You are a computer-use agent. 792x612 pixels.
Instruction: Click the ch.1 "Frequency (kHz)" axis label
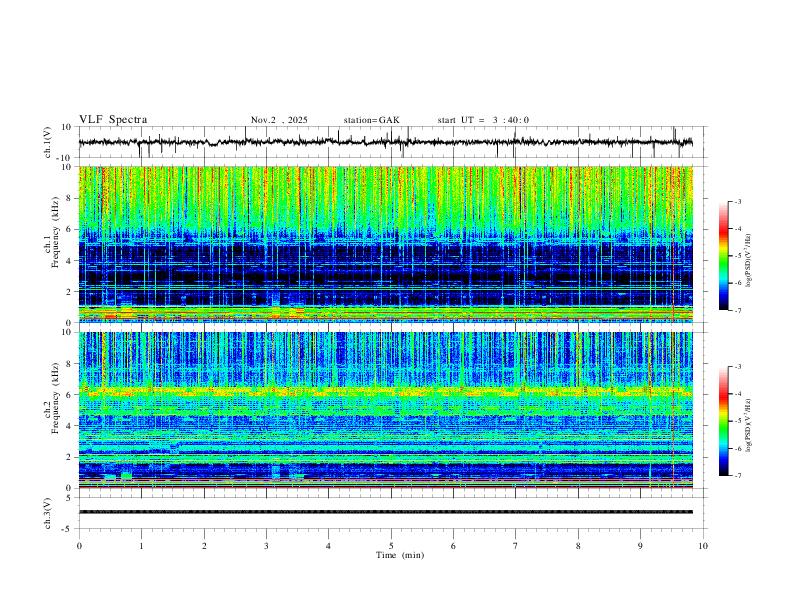56,232
